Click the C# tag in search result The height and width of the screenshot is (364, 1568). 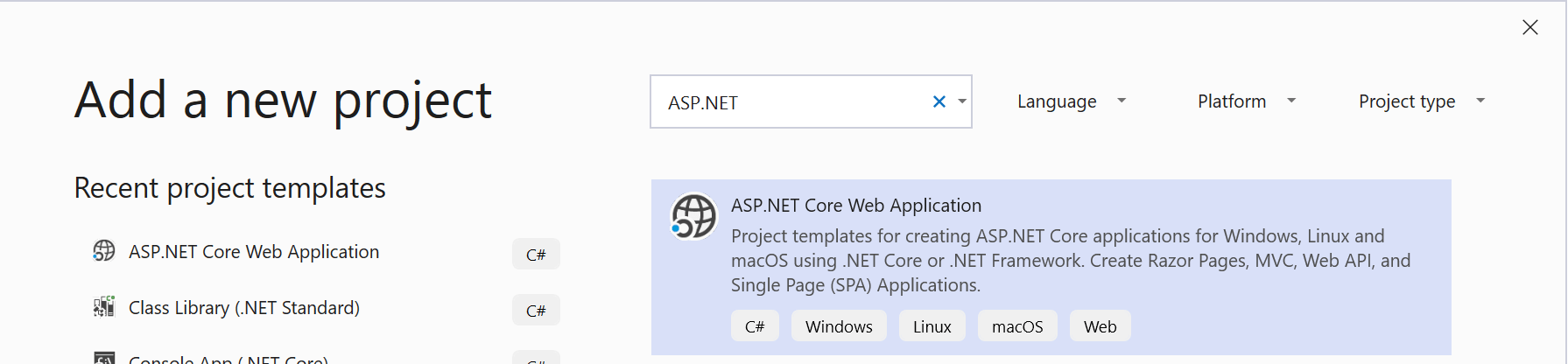pos(755,326)
